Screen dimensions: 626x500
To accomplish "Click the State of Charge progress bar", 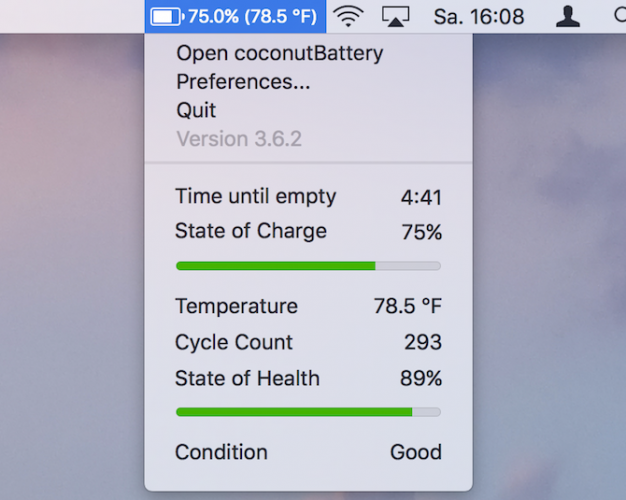I will tap(308, 266).
